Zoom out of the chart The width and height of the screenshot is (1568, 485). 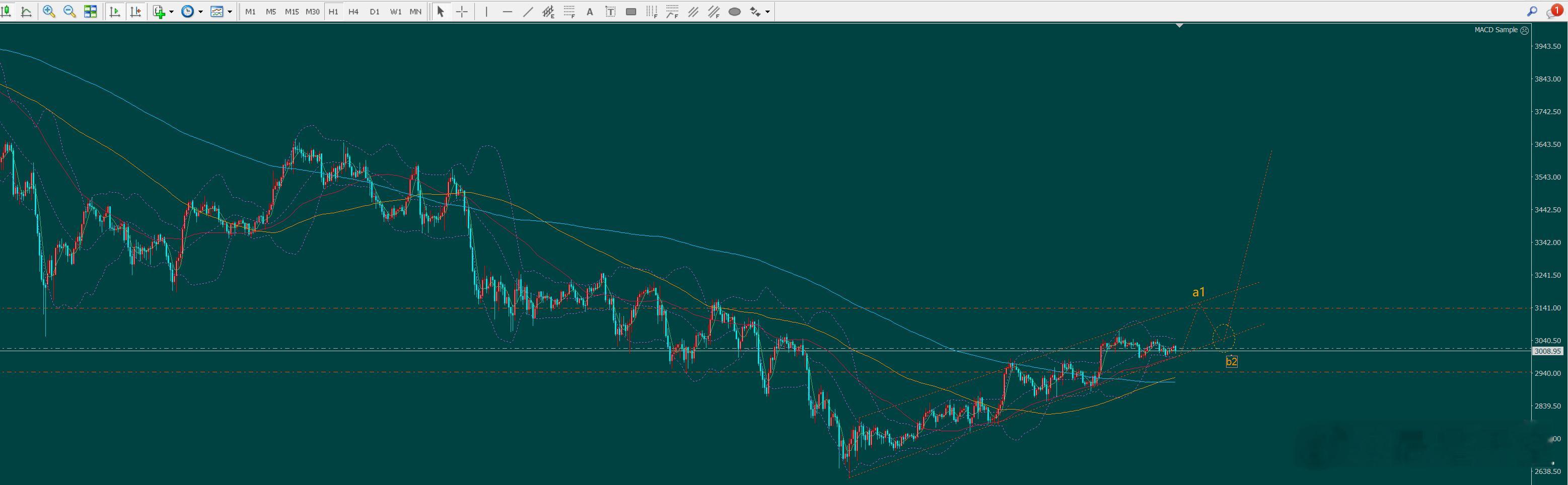pyautogui.click(x=69, y=12)
